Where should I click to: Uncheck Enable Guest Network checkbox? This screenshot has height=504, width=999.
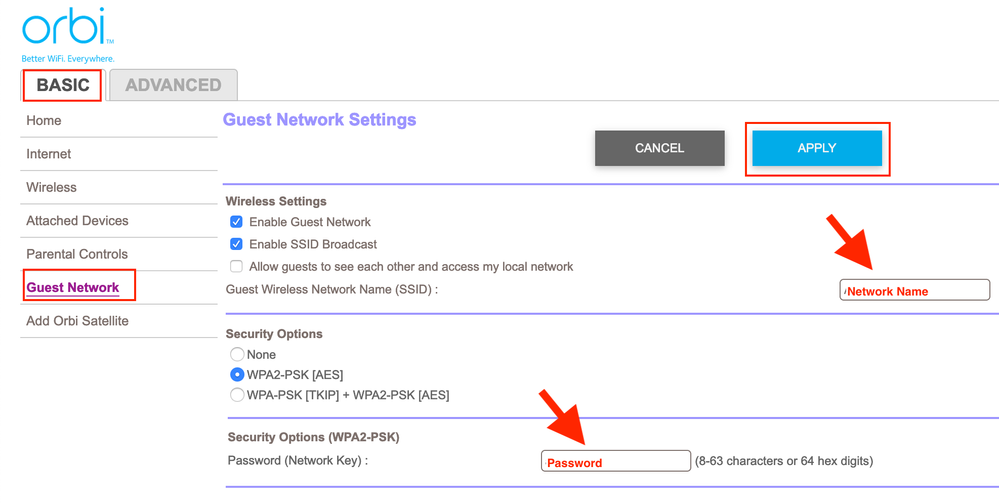237,222
